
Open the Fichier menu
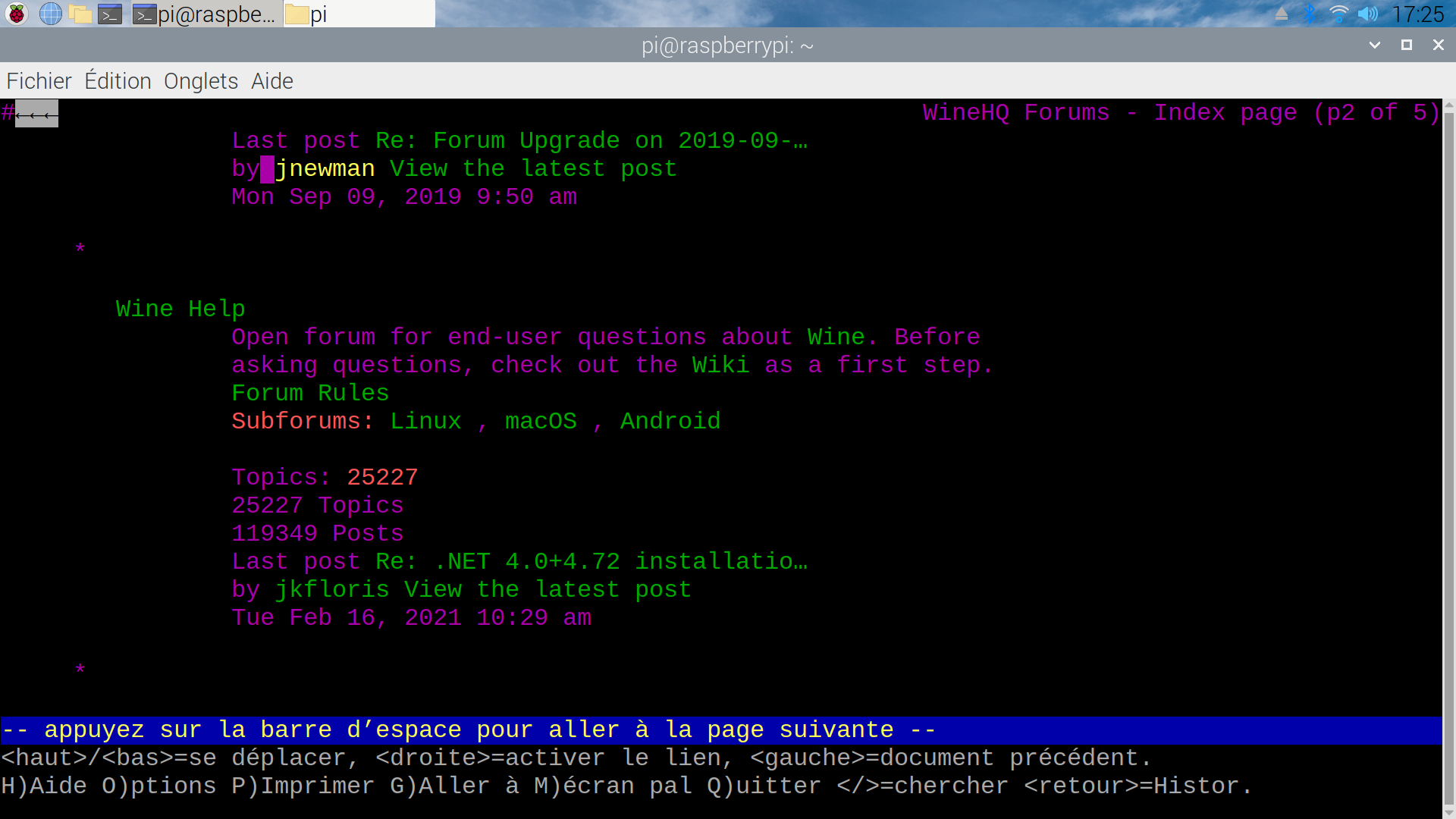pyautogui.click(x=39, y=81)
